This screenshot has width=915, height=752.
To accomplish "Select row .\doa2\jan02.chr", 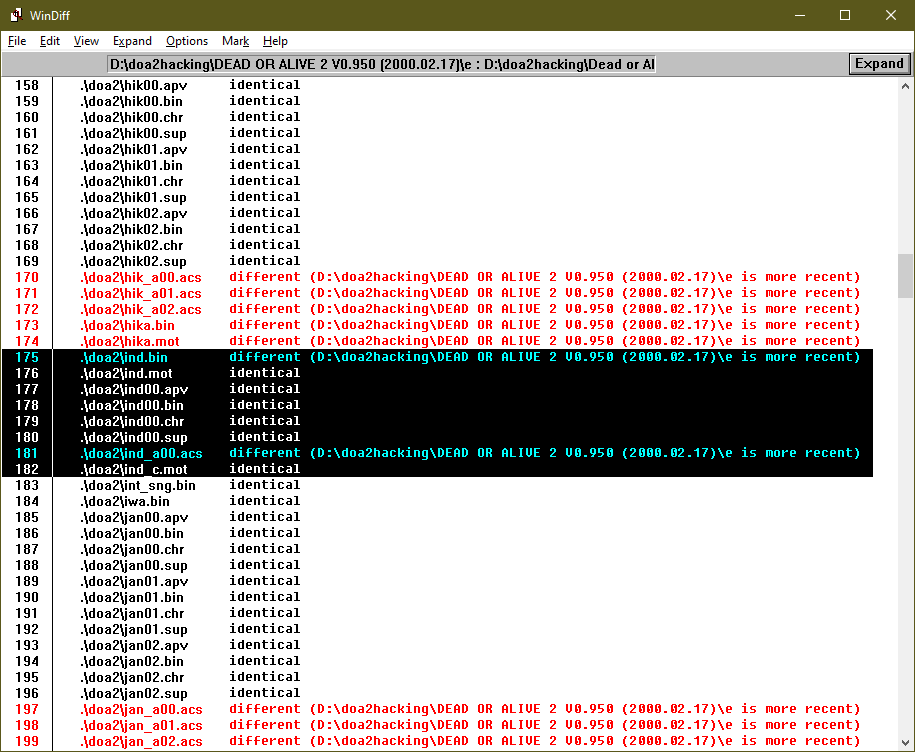I will 437,677.
